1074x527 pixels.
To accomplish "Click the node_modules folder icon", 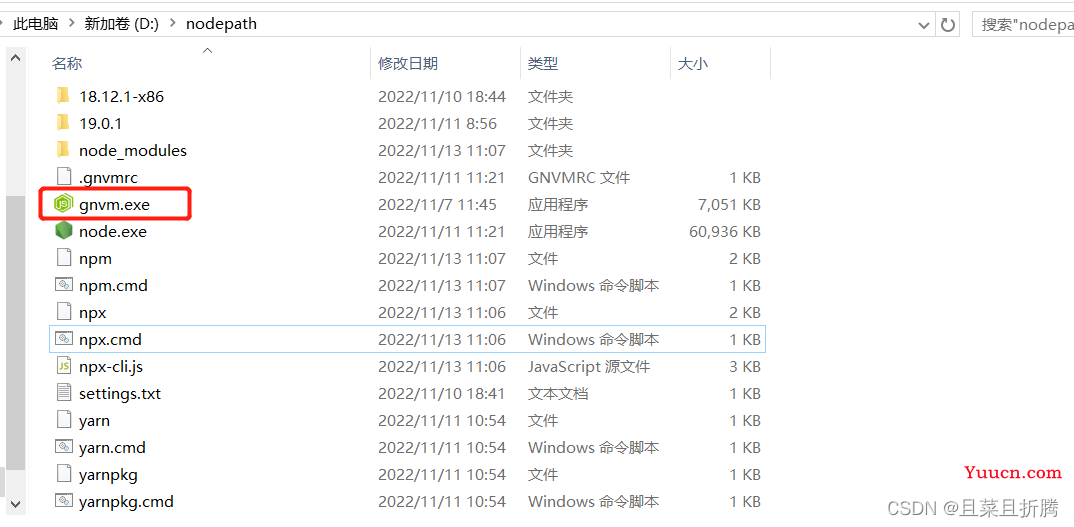I will pyautogui.click(x=63, y=150).
